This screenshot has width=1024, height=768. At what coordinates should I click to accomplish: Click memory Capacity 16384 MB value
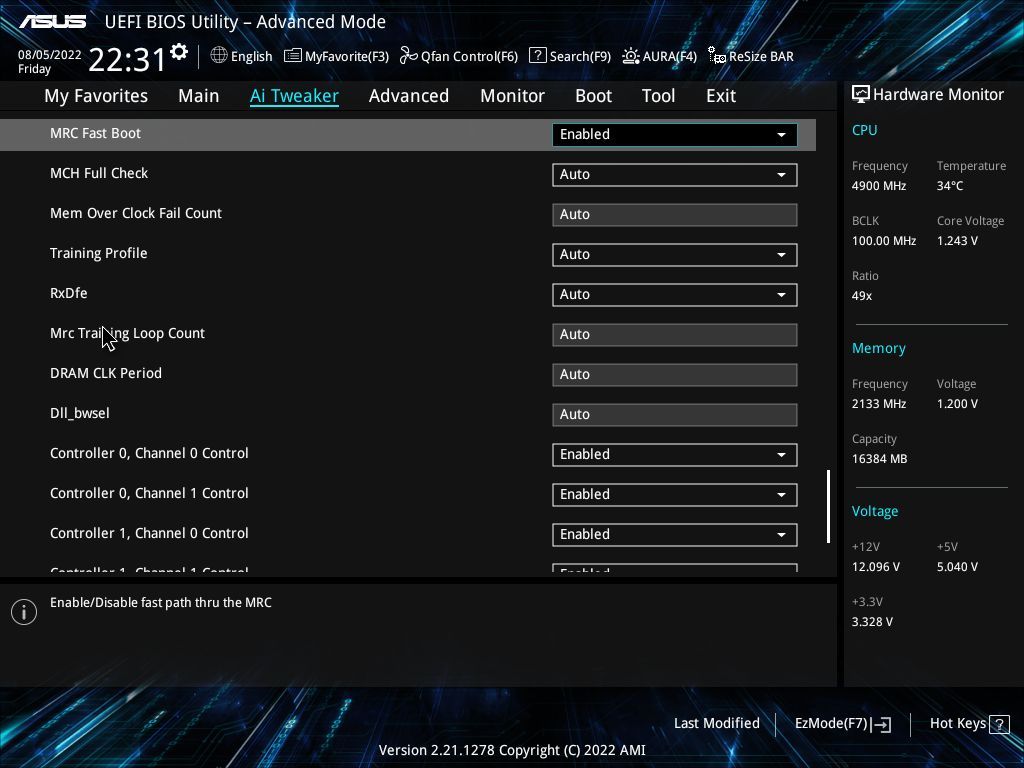tap(879, 459)
